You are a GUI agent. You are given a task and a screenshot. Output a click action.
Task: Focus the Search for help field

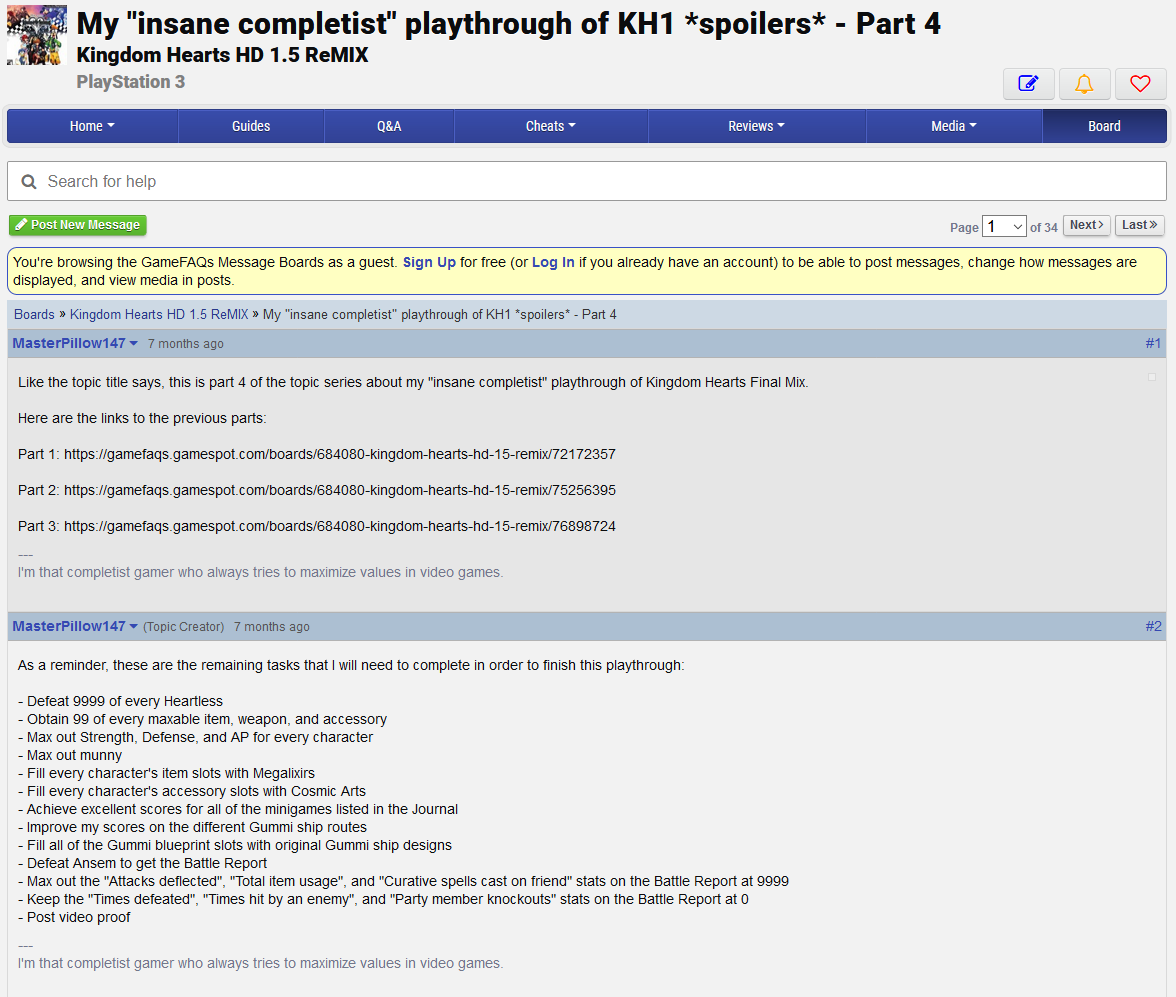tap(587, 182)
